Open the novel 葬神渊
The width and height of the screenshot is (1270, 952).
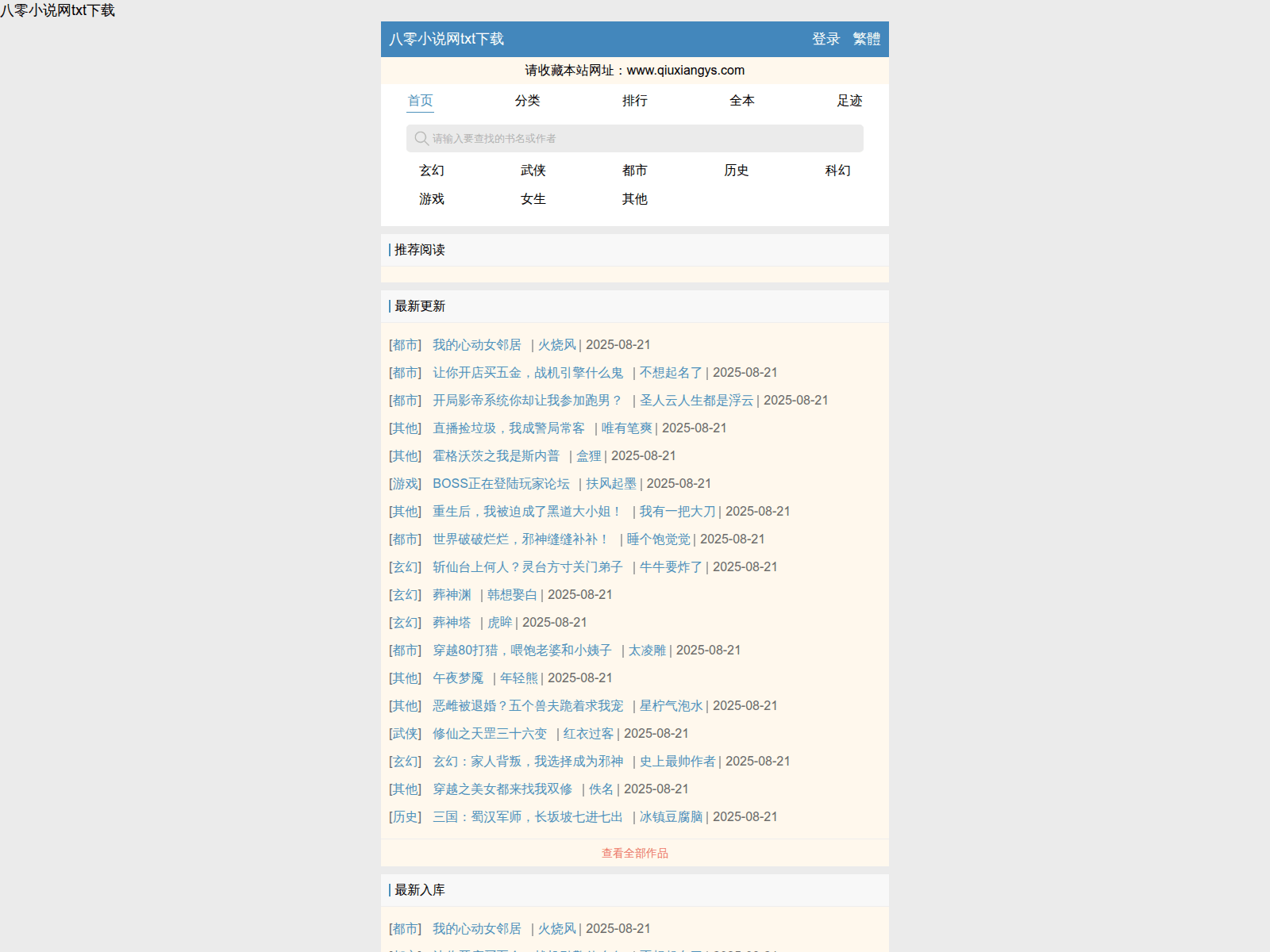point(452,595)
